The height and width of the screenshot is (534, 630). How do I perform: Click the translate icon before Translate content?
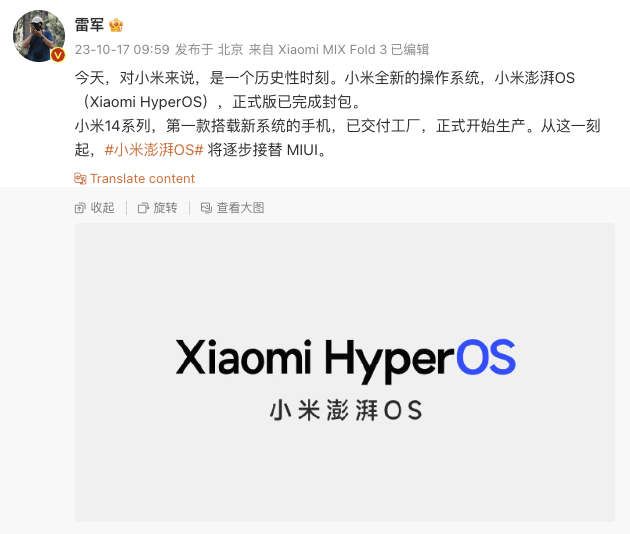coord(80,178)
